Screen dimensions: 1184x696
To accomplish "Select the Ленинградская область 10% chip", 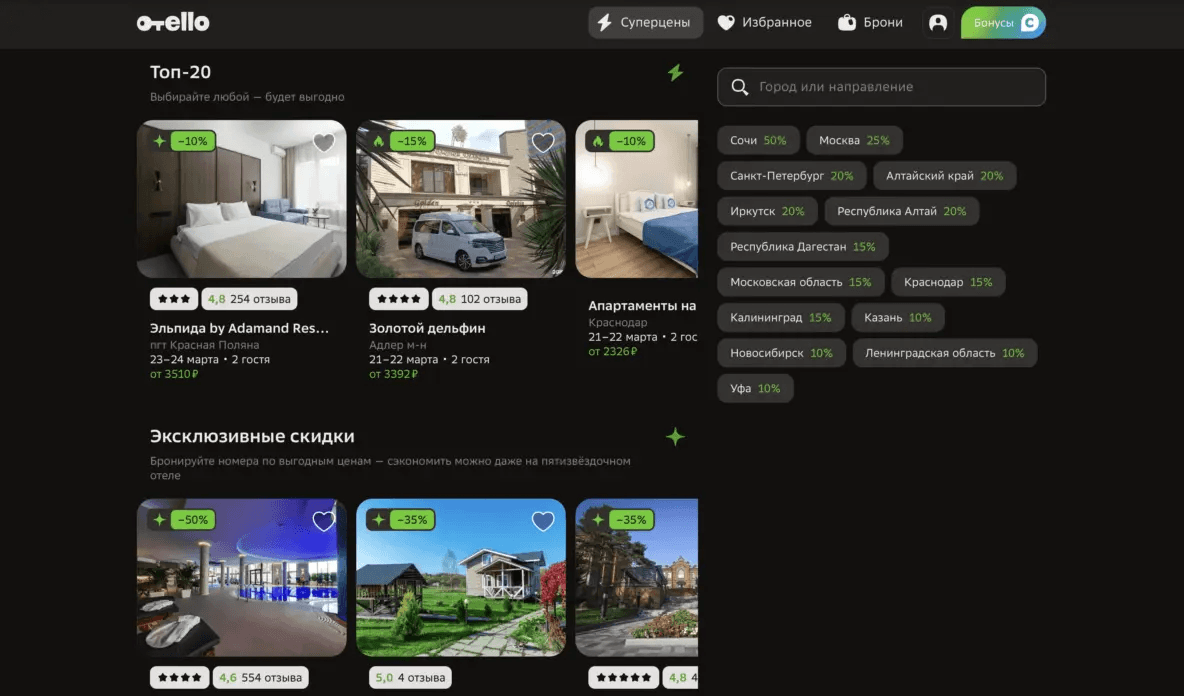I will pos(945,353).
